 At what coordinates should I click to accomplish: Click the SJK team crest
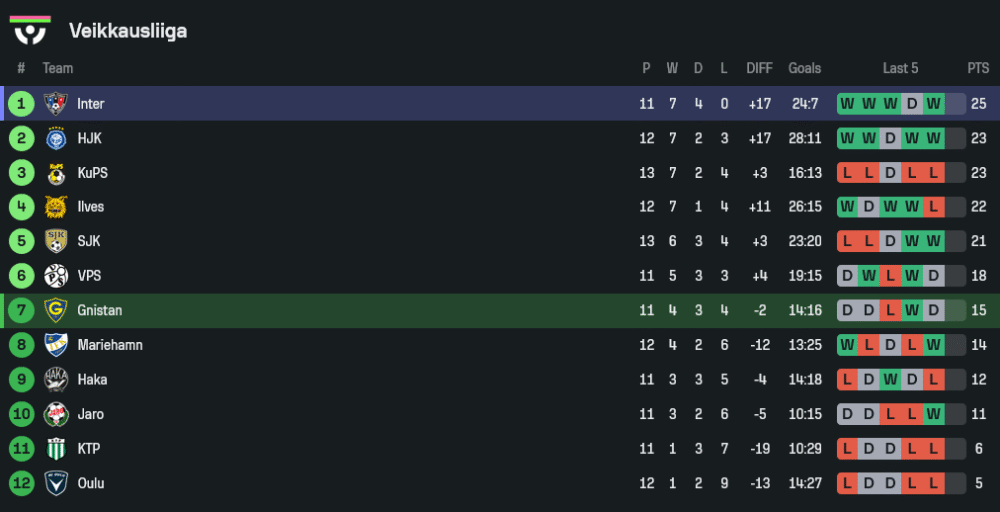(55, 241)
